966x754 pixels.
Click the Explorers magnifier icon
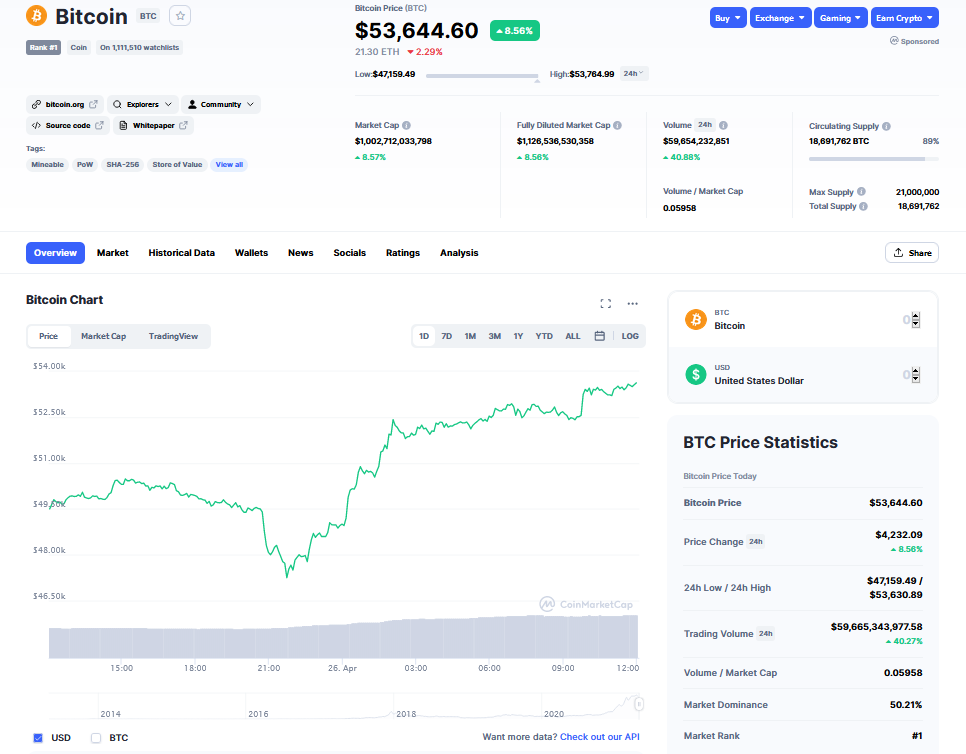[117, 104]
